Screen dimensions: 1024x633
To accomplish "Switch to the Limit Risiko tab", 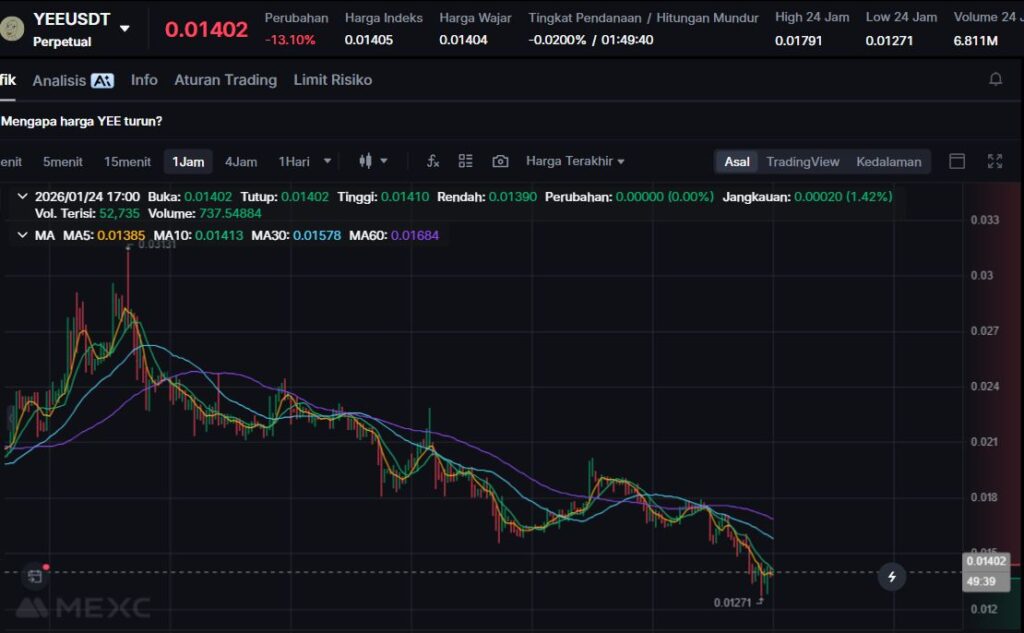I will 332,80.
